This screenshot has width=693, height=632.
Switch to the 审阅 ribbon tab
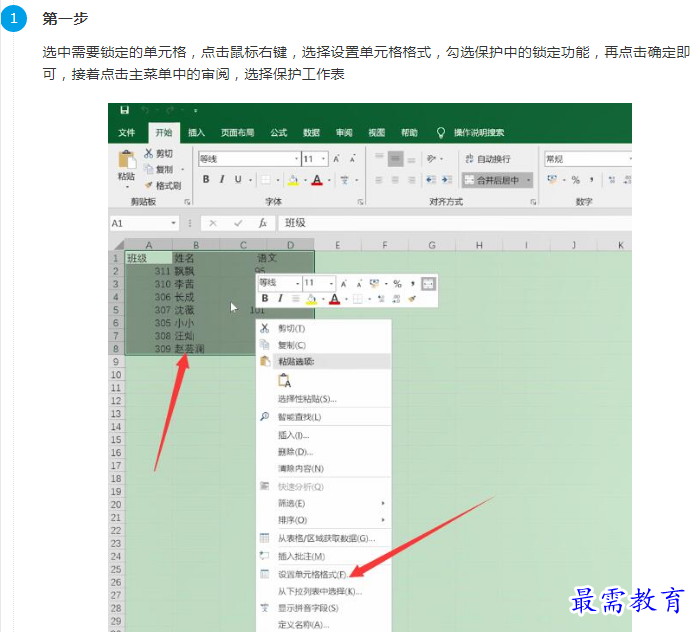(x=344, y=133)
